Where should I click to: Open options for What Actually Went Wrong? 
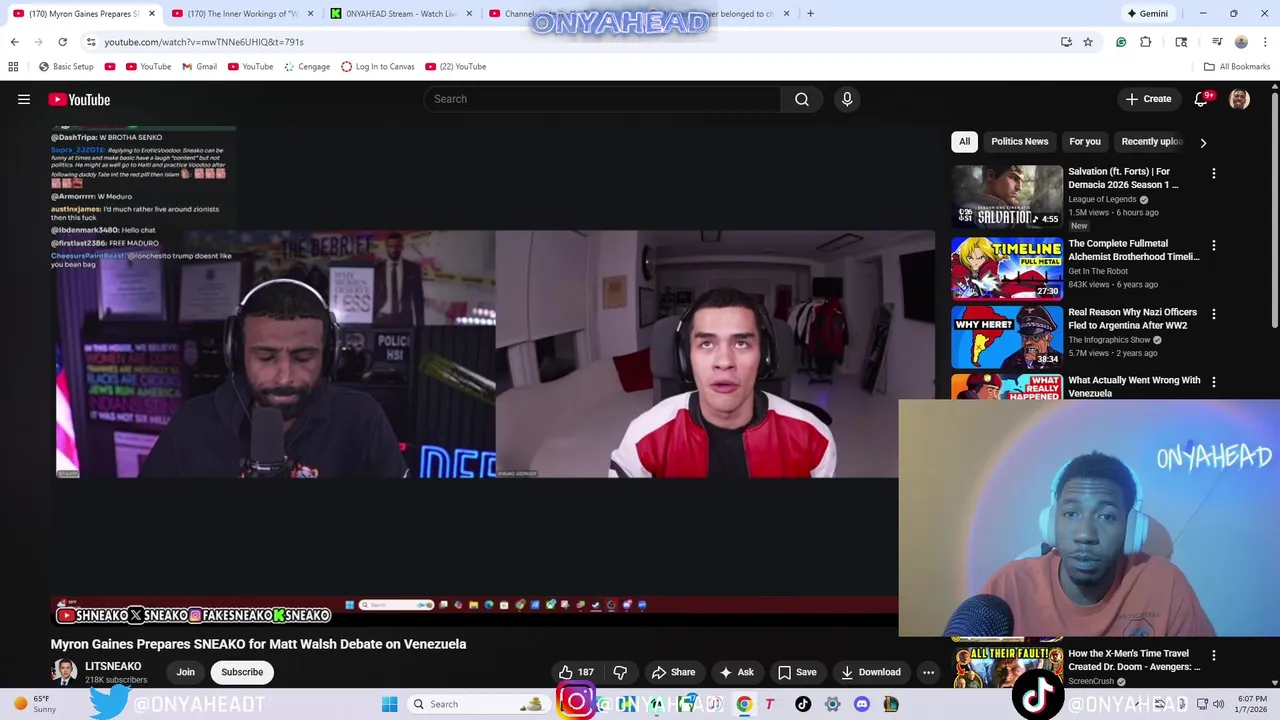click(1214, 382)
